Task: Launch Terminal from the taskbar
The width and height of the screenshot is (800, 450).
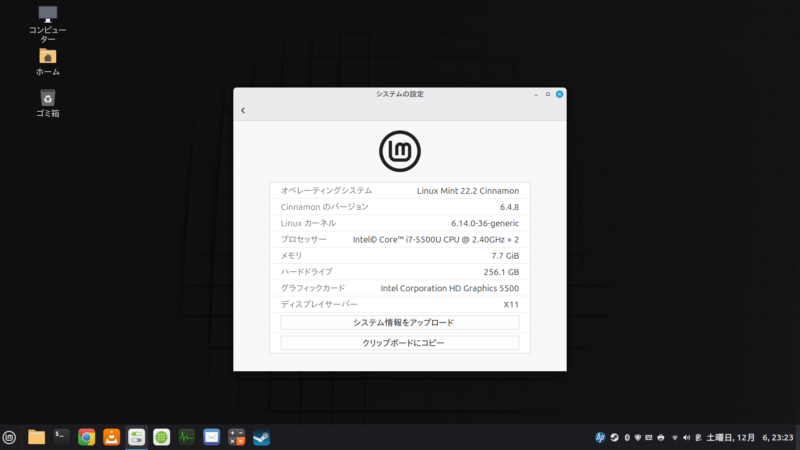Action: (x=62, y=437)
